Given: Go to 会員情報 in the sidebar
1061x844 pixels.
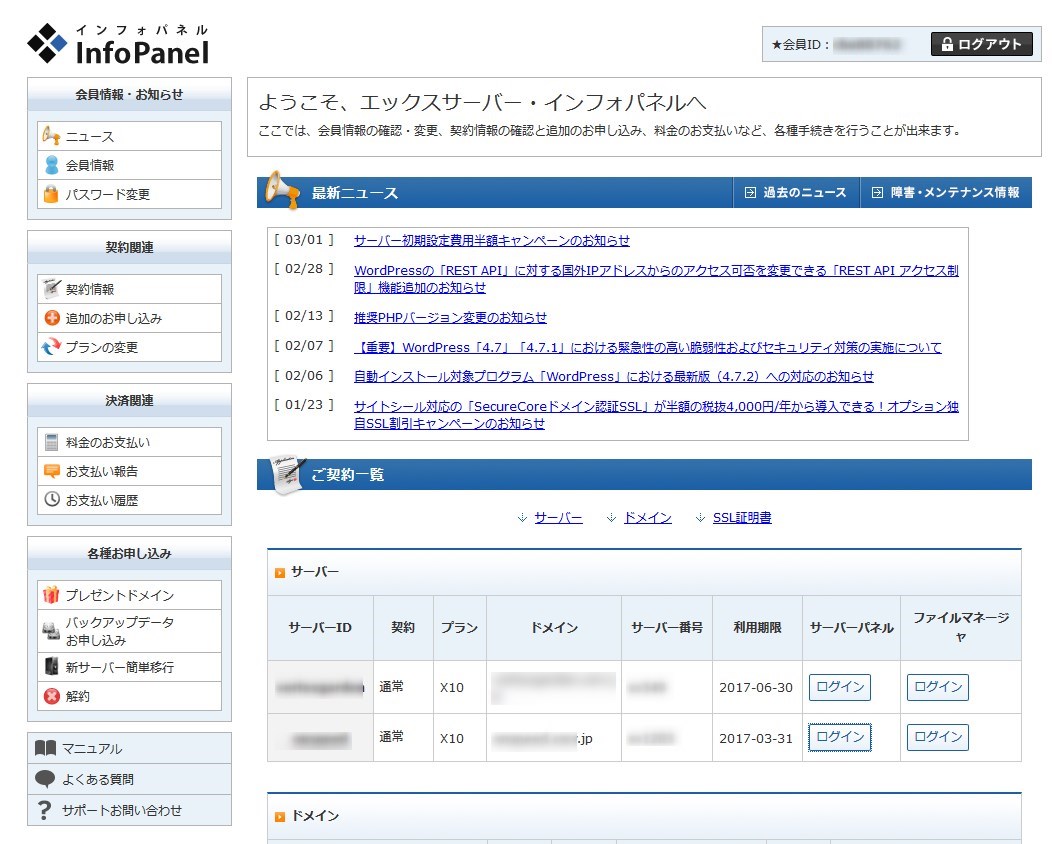Looking at the screenshot, I should tap(129, 165).
